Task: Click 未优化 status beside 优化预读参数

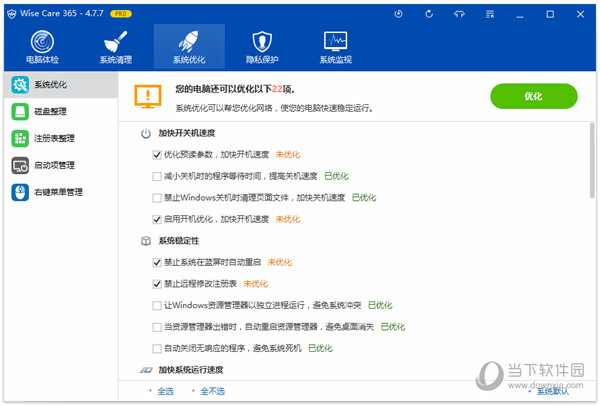Action: (288, 155)
